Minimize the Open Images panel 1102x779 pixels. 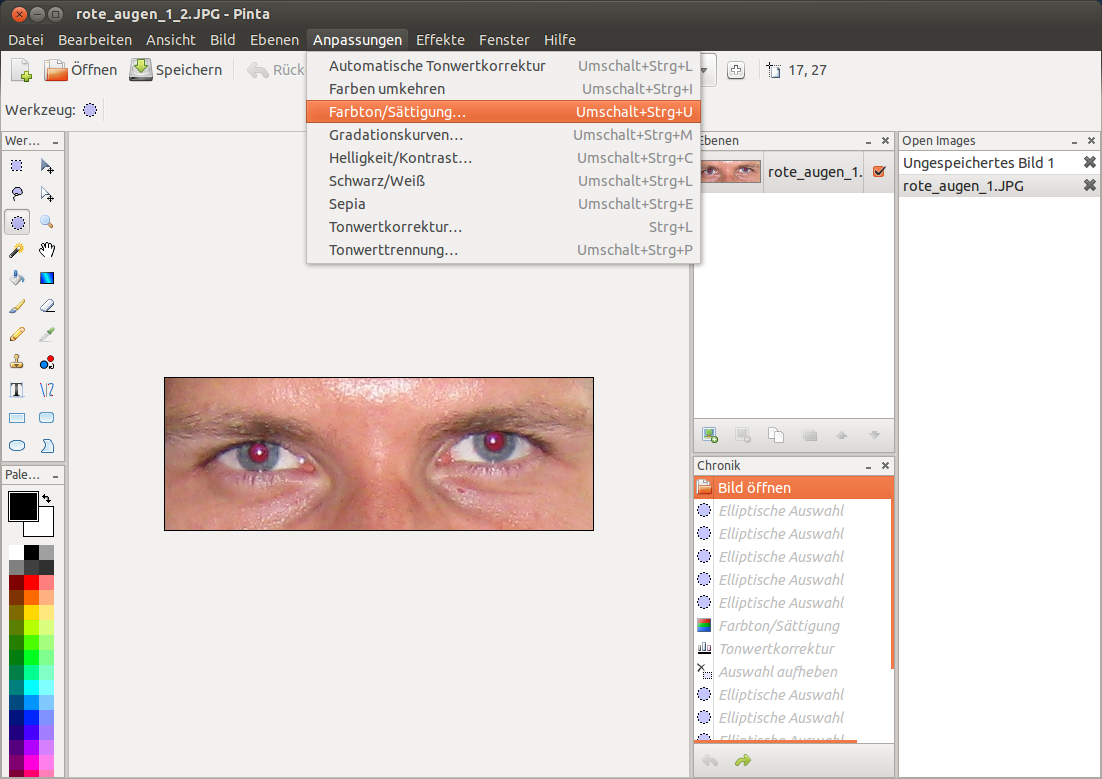[1075, 141]
